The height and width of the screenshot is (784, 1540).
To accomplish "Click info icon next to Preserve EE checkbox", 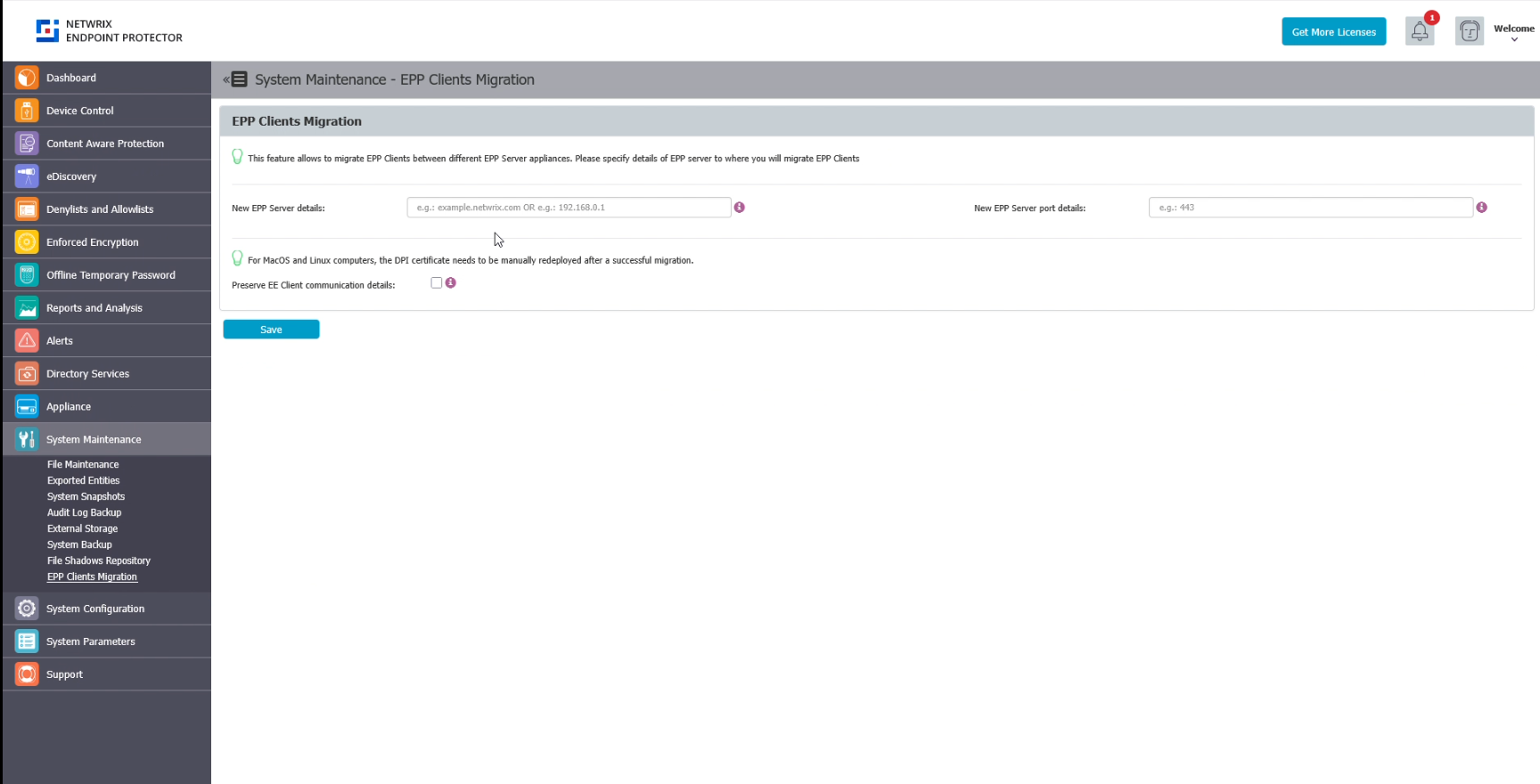I will [451, 283].
